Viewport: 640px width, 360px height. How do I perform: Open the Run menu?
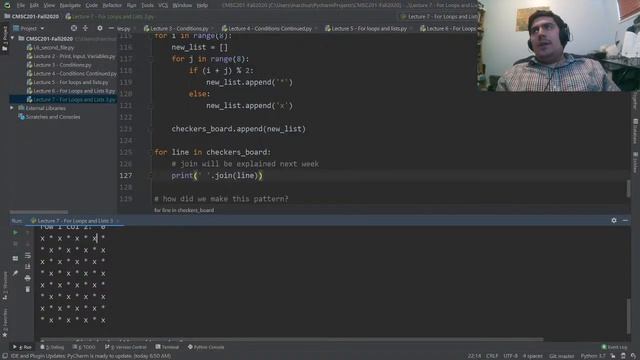(x=131, y=5)
